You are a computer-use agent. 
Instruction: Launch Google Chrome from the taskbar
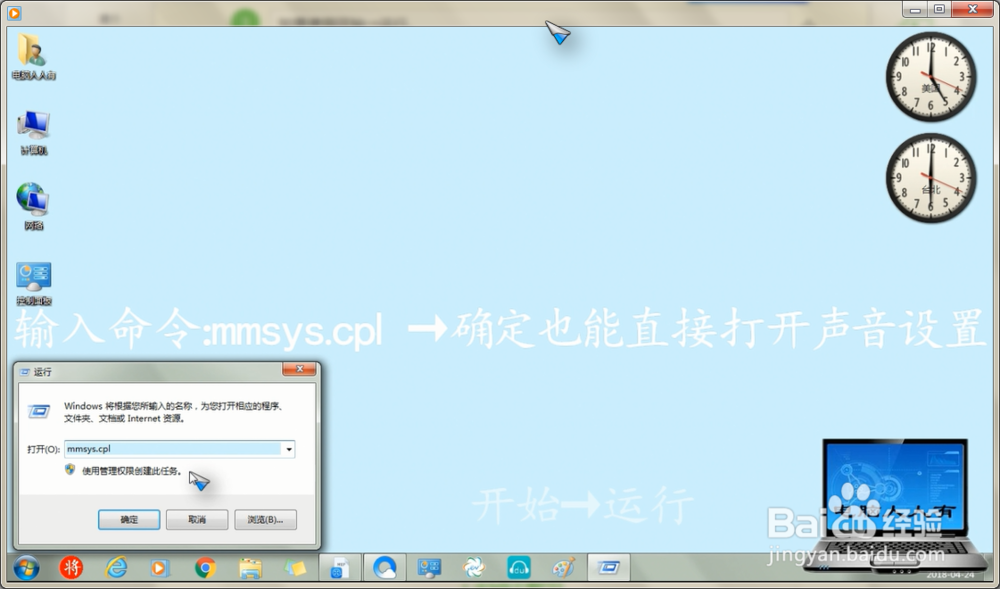coord(205,567)
